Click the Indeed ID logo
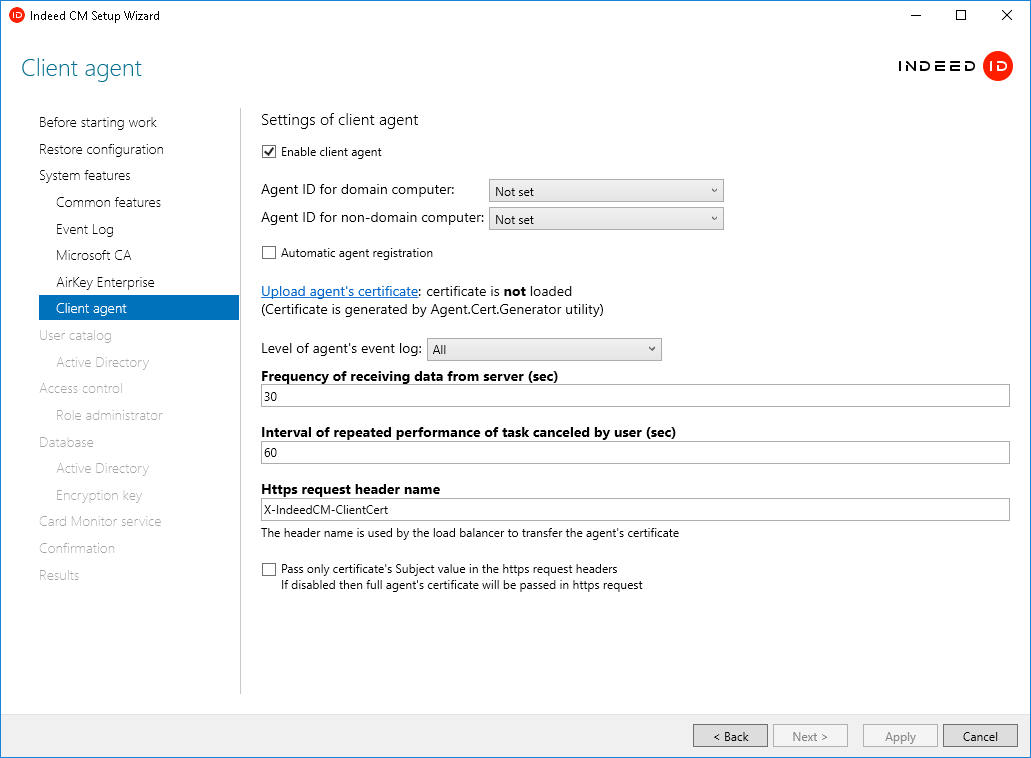 [x=955, y=66]
